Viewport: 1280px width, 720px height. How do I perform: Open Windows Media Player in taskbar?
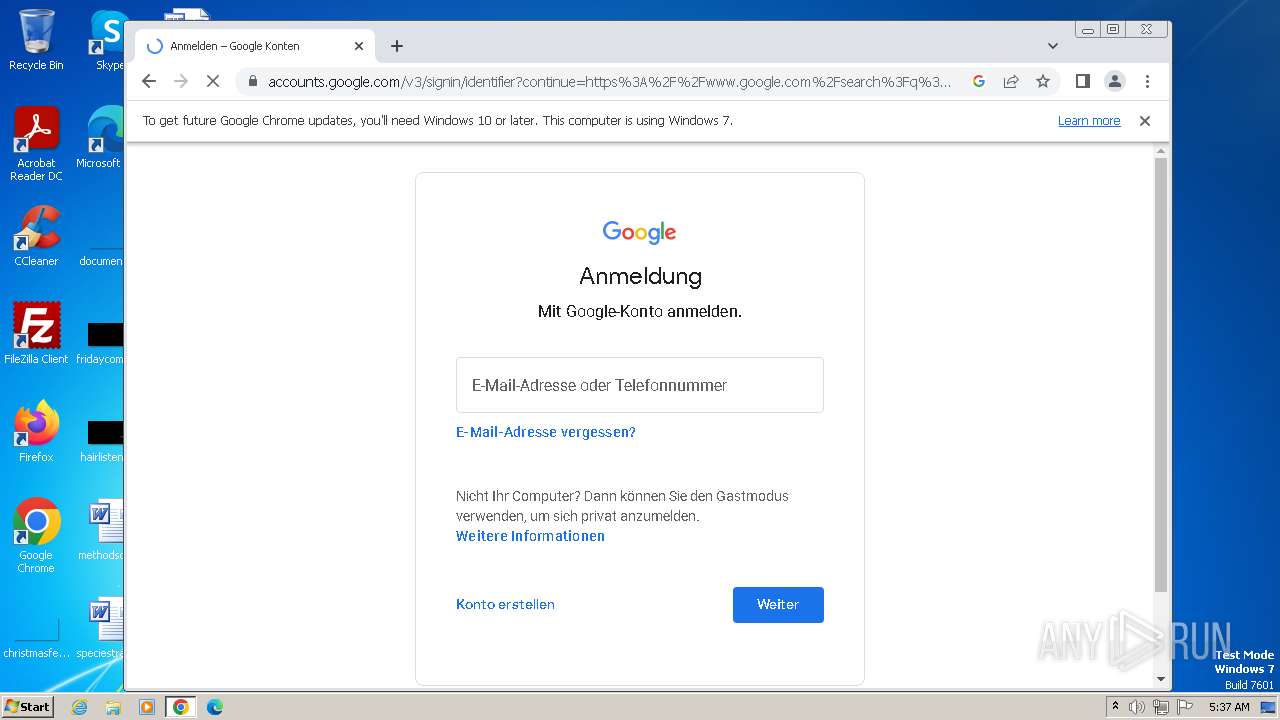click(147, 707)
